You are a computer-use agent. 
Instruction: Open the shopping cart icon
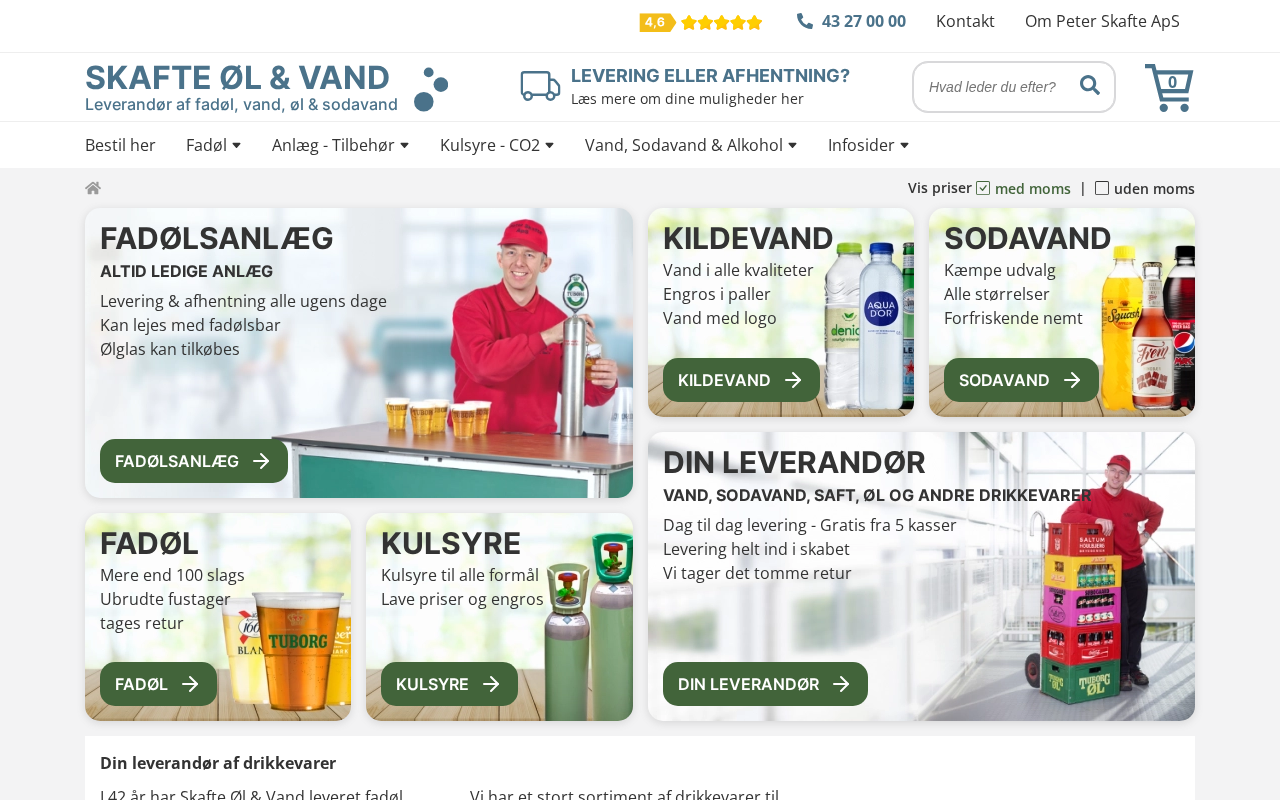pyautogui.click(x=1169, y=88)
